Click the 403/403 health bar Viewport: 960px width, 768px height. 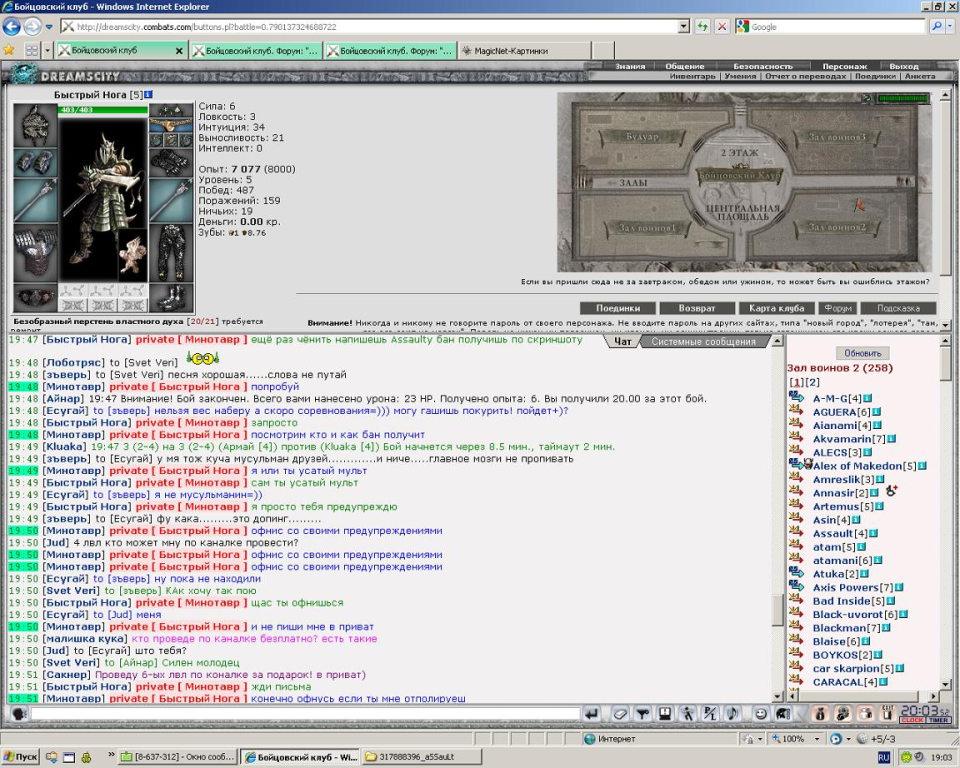click(103, 110)
